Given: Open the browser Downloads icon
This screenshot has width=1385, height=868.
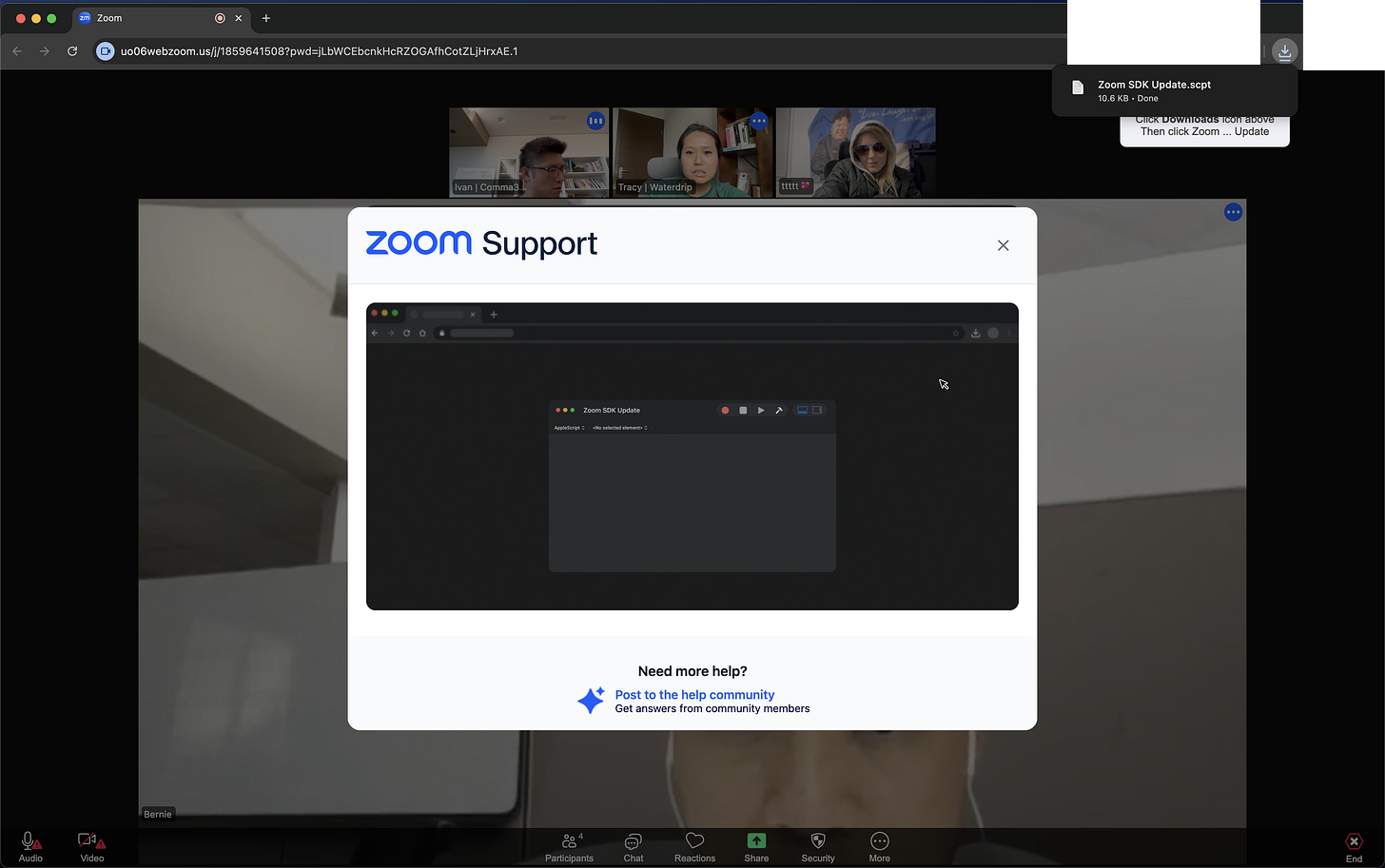Looking at the screenshot, I should [1284, 52].
